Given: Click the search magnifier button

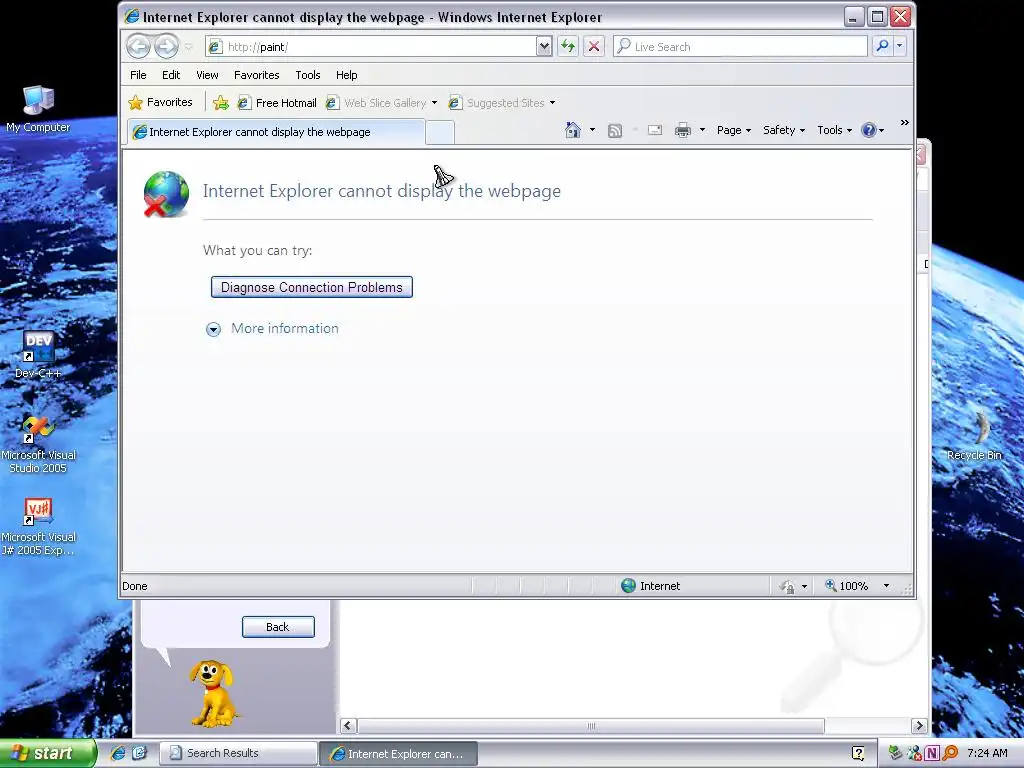Looking at the screenshot, I should point(882,46).
